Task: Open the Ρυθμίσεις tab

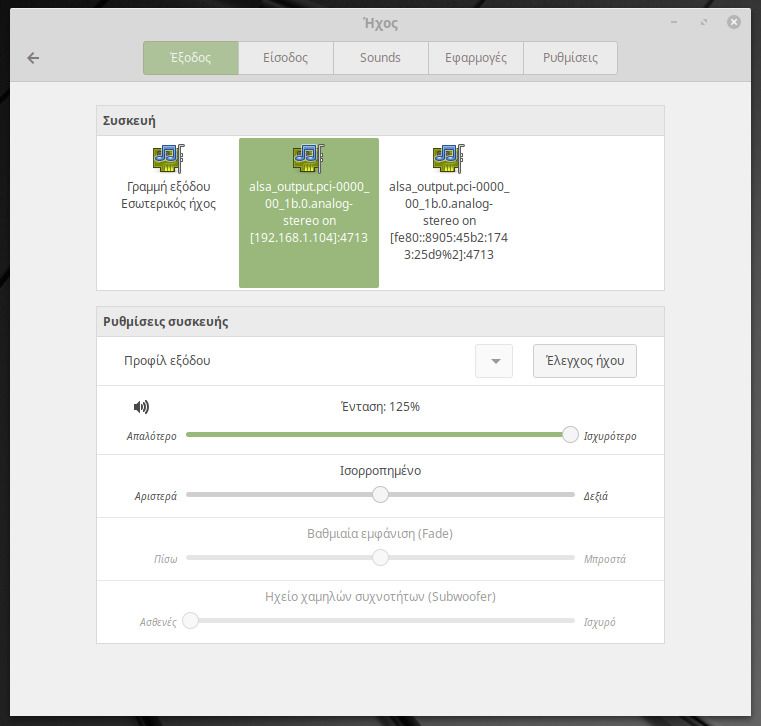Action: pos(570,58)
